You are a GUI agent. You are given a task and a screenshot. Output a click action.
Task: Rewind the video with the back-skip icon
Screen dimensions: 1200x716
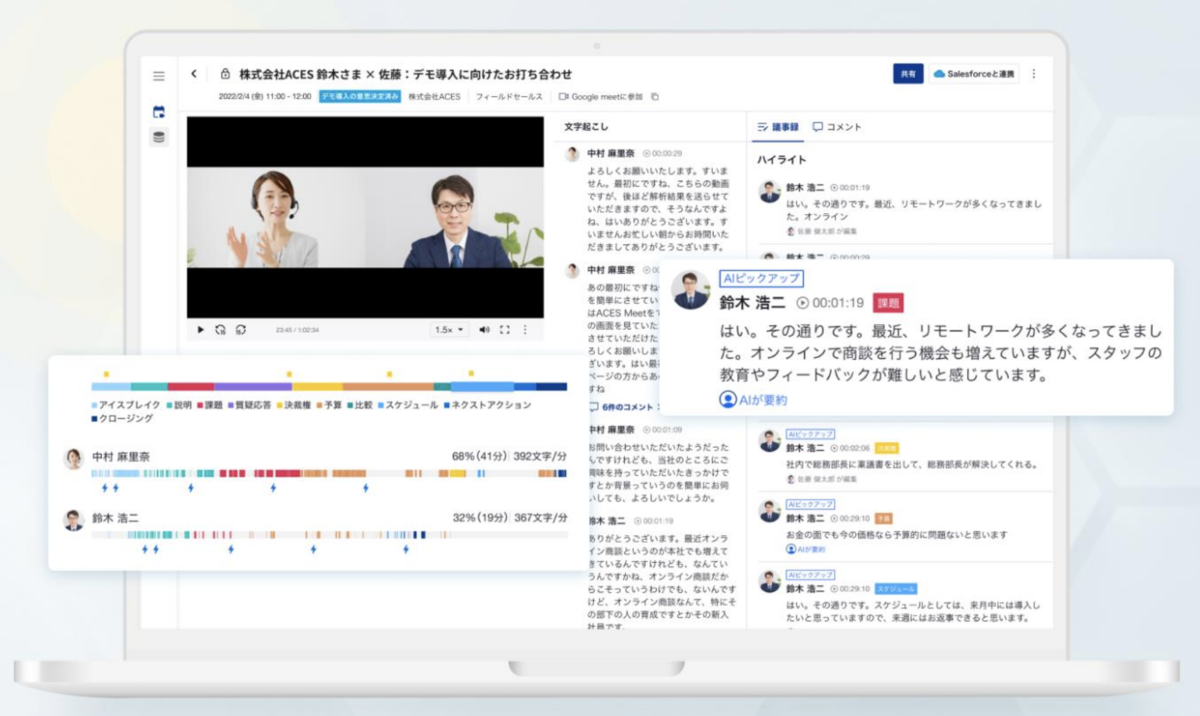tap(220, 329)
